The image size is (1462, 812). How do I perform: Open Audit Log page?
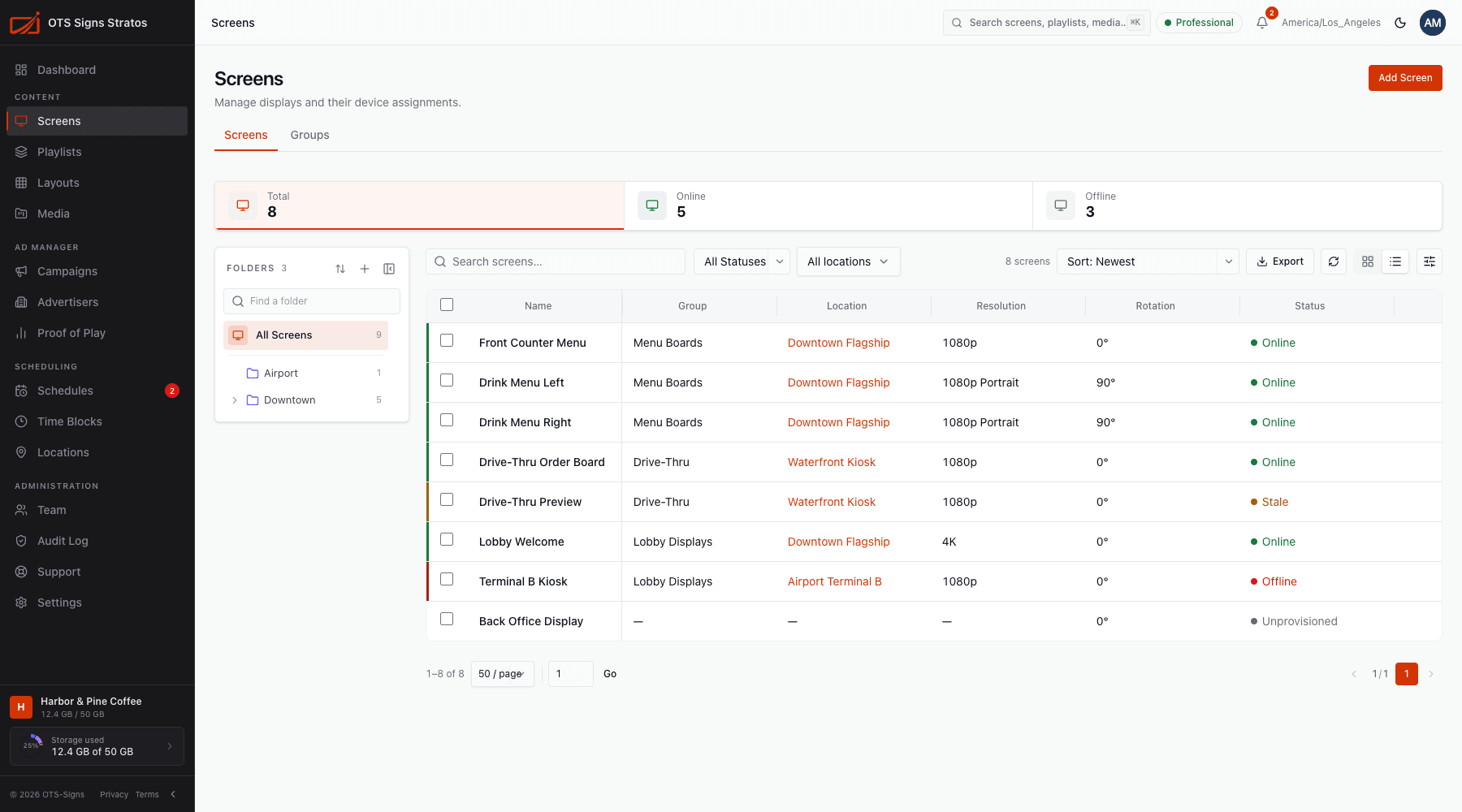click(97, 541)
